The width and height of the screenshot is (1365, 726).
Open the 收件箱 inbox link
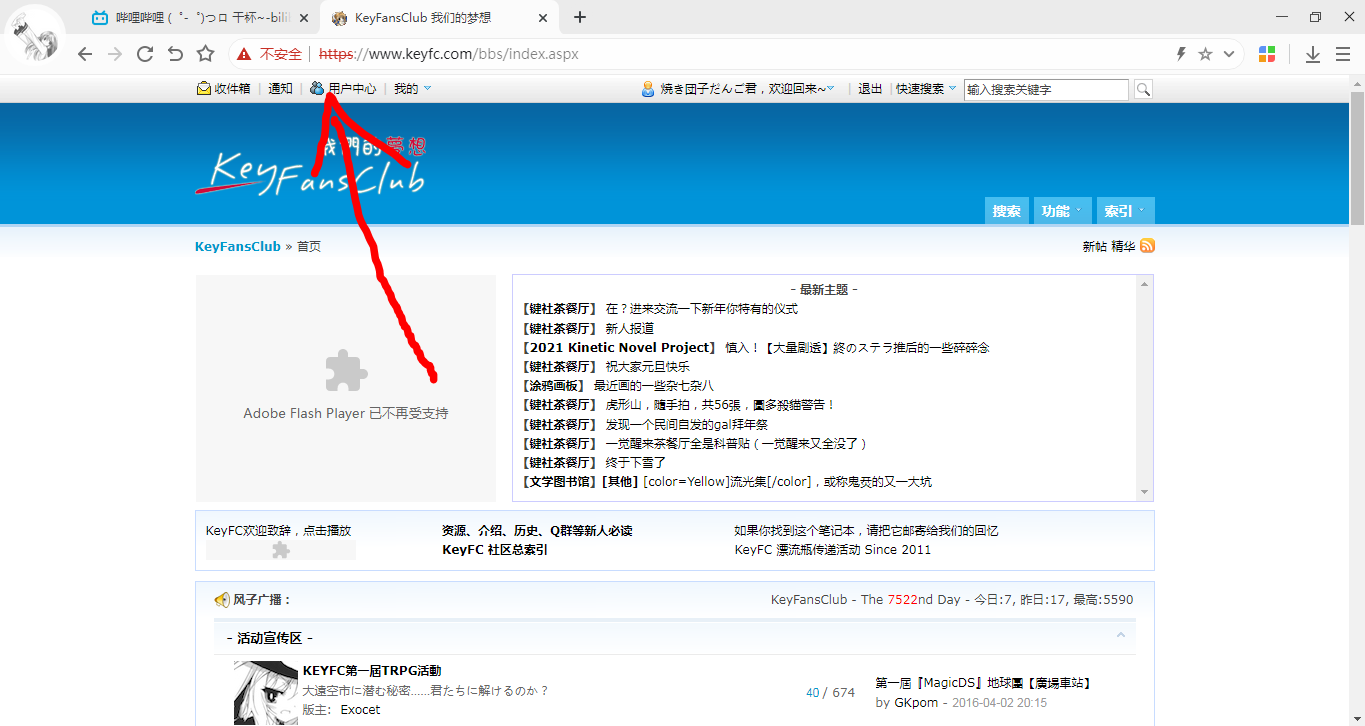(232, 89)
